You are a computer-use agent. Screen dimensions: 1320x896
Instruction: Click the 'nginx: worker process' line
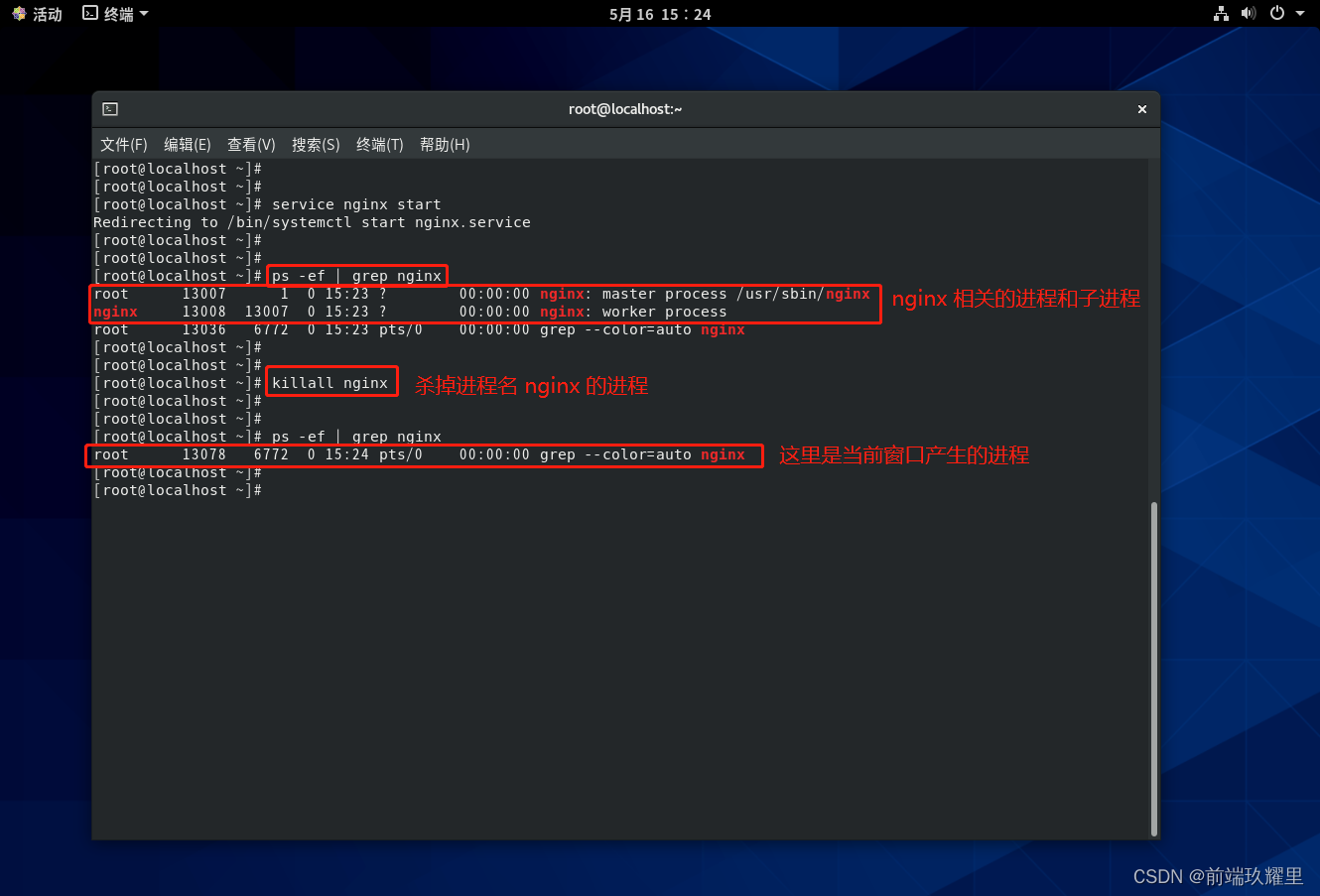(410, 312)
